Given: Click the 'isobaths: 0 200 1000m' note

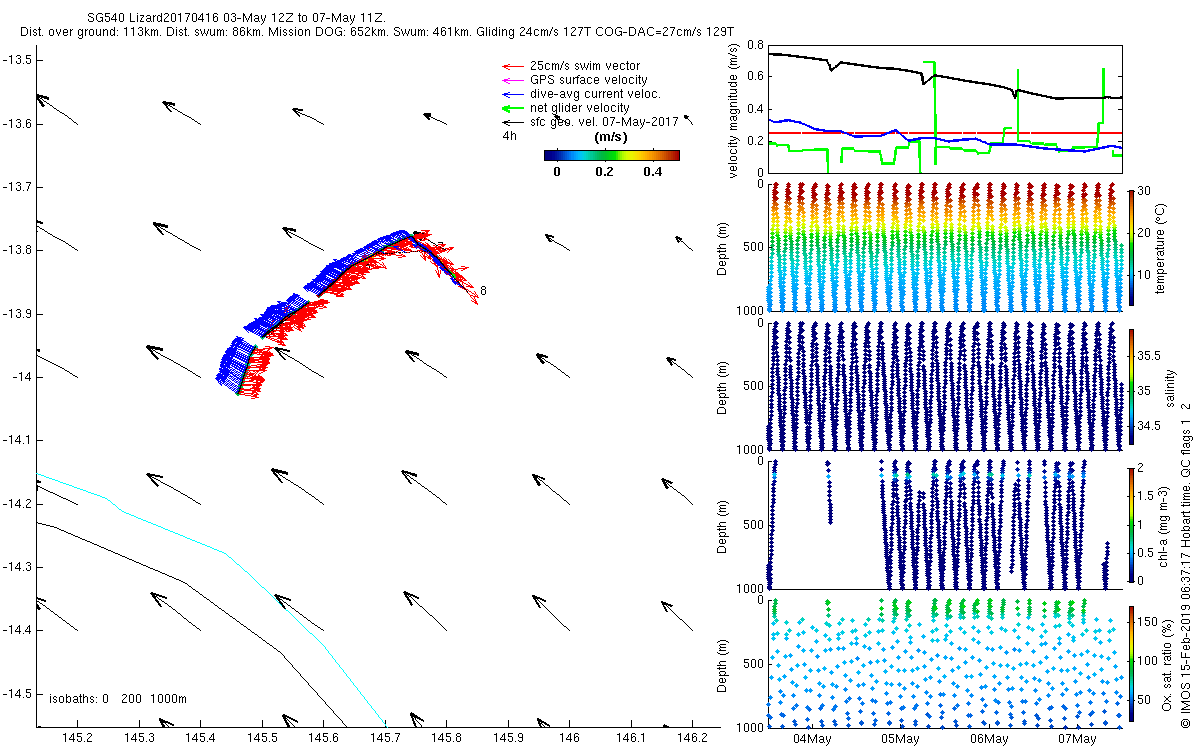Looking at the screenshot, I should coord(118,698).
